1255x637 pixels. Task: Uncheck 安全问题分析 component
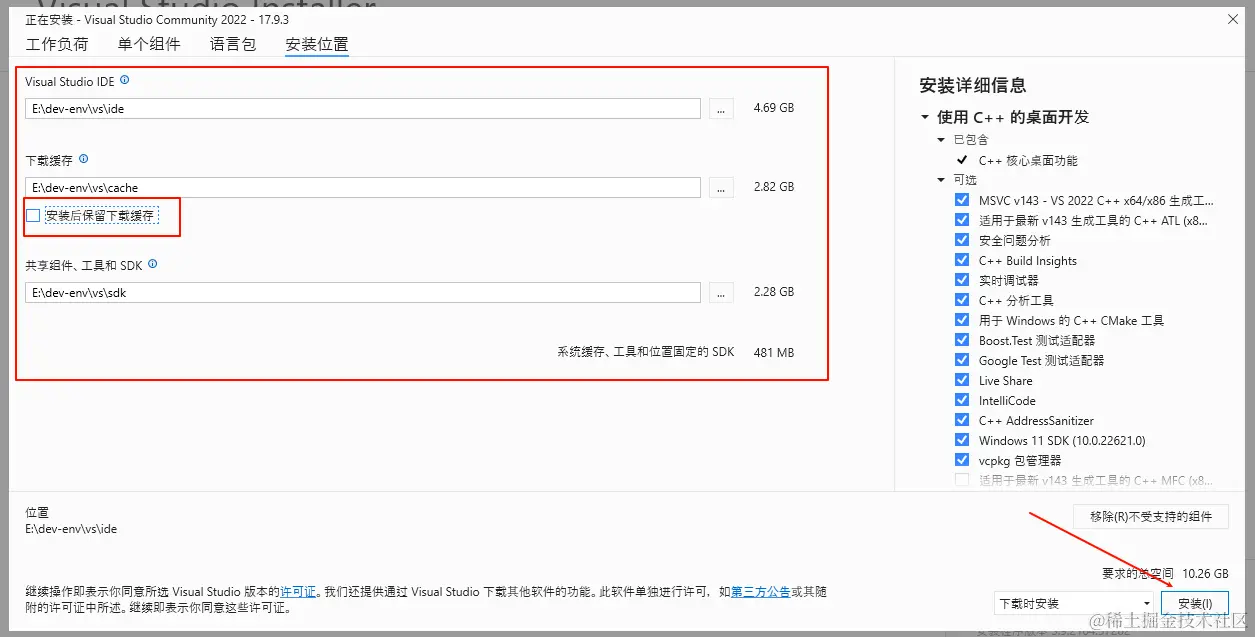pyautogui.click(x=962, y=240)
